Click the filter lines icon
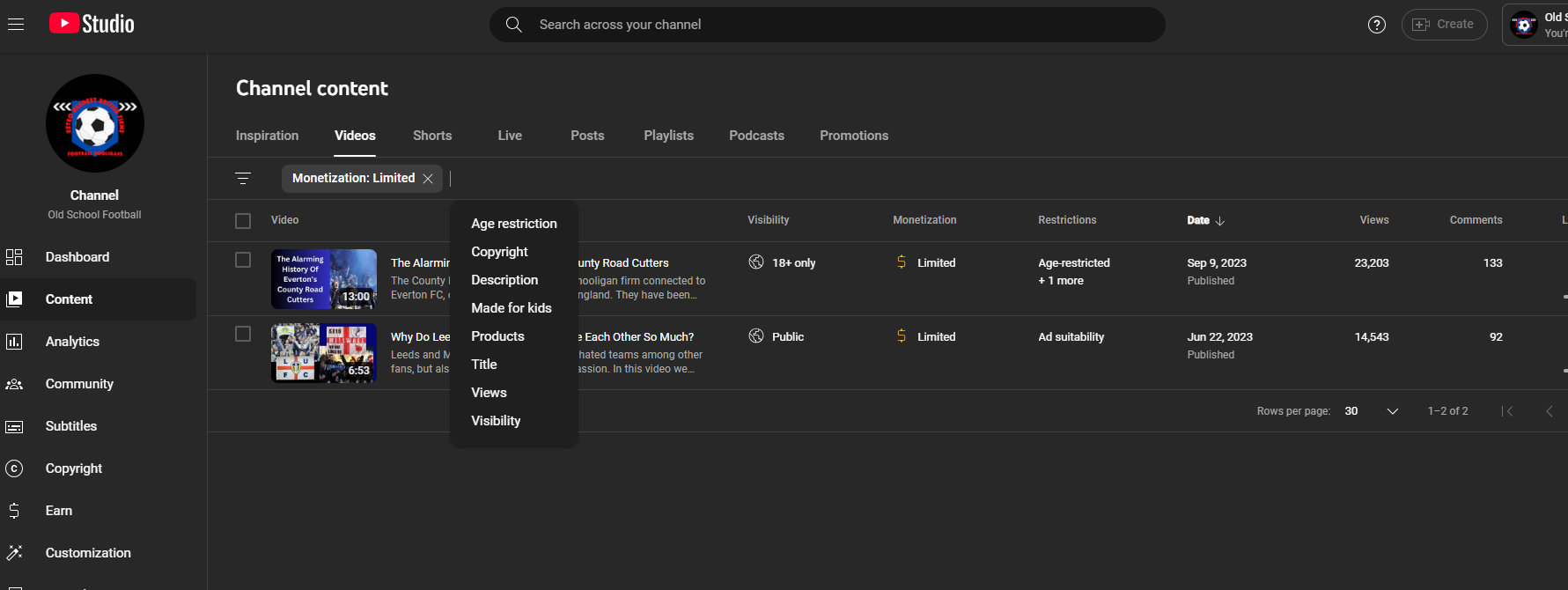The width and height of the screenshot is (1568, 590). coord(243,178)
